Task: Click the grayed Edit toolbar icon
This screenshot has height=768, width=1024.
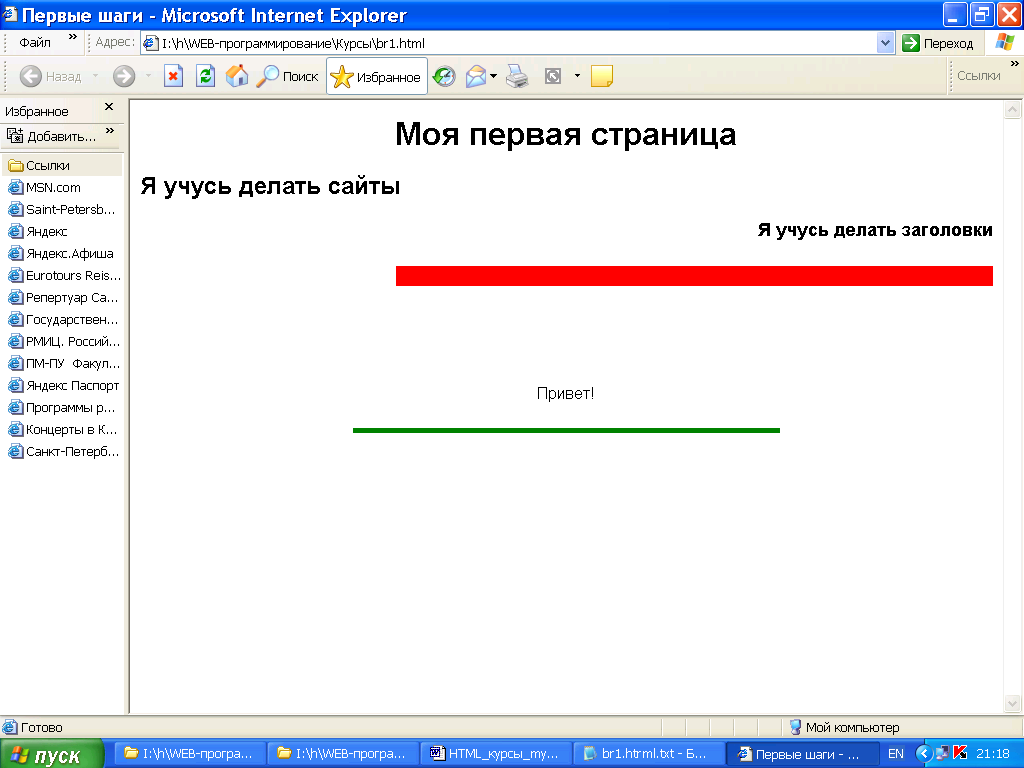Action: (553, 76)
